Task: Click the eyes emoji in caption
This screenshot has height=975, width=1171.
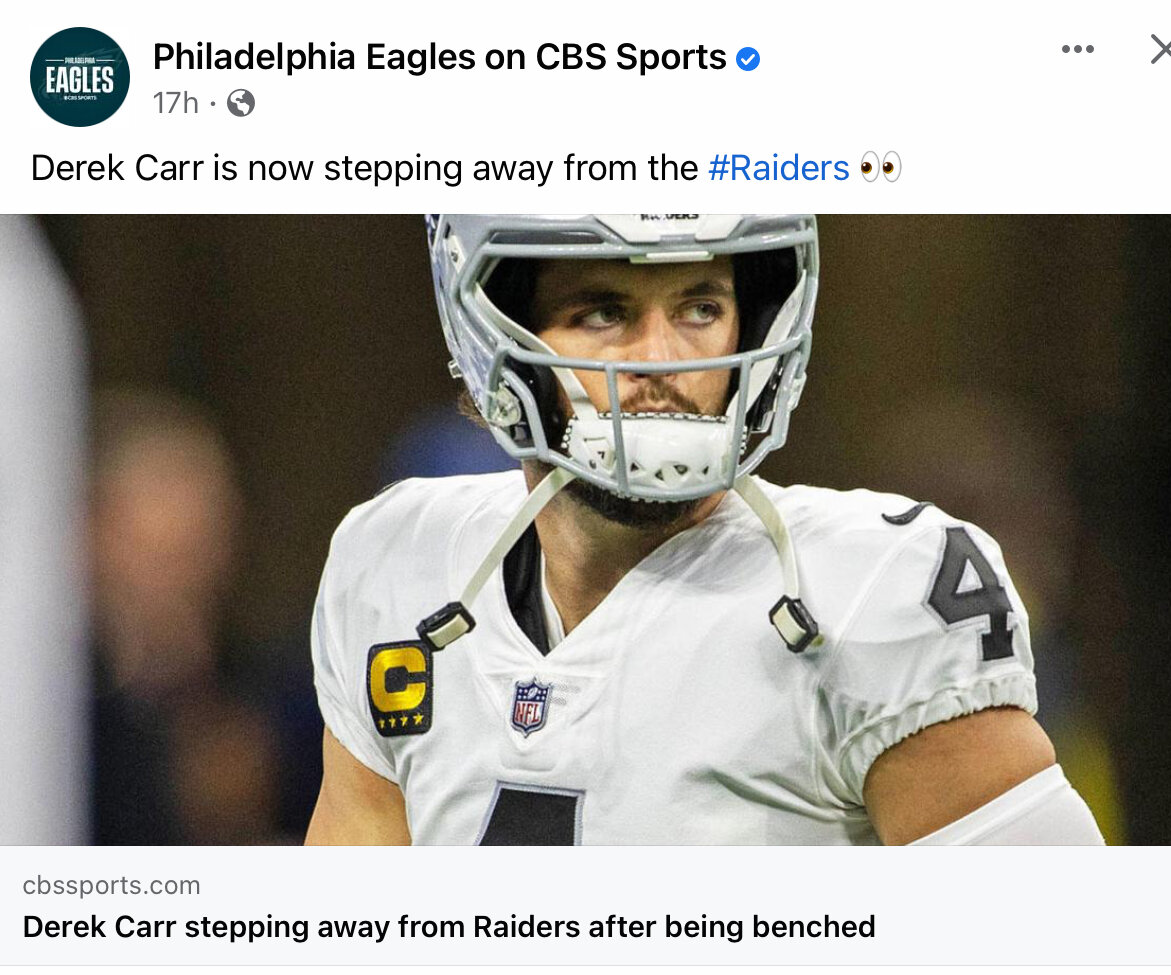Action: tap(880, 167)
